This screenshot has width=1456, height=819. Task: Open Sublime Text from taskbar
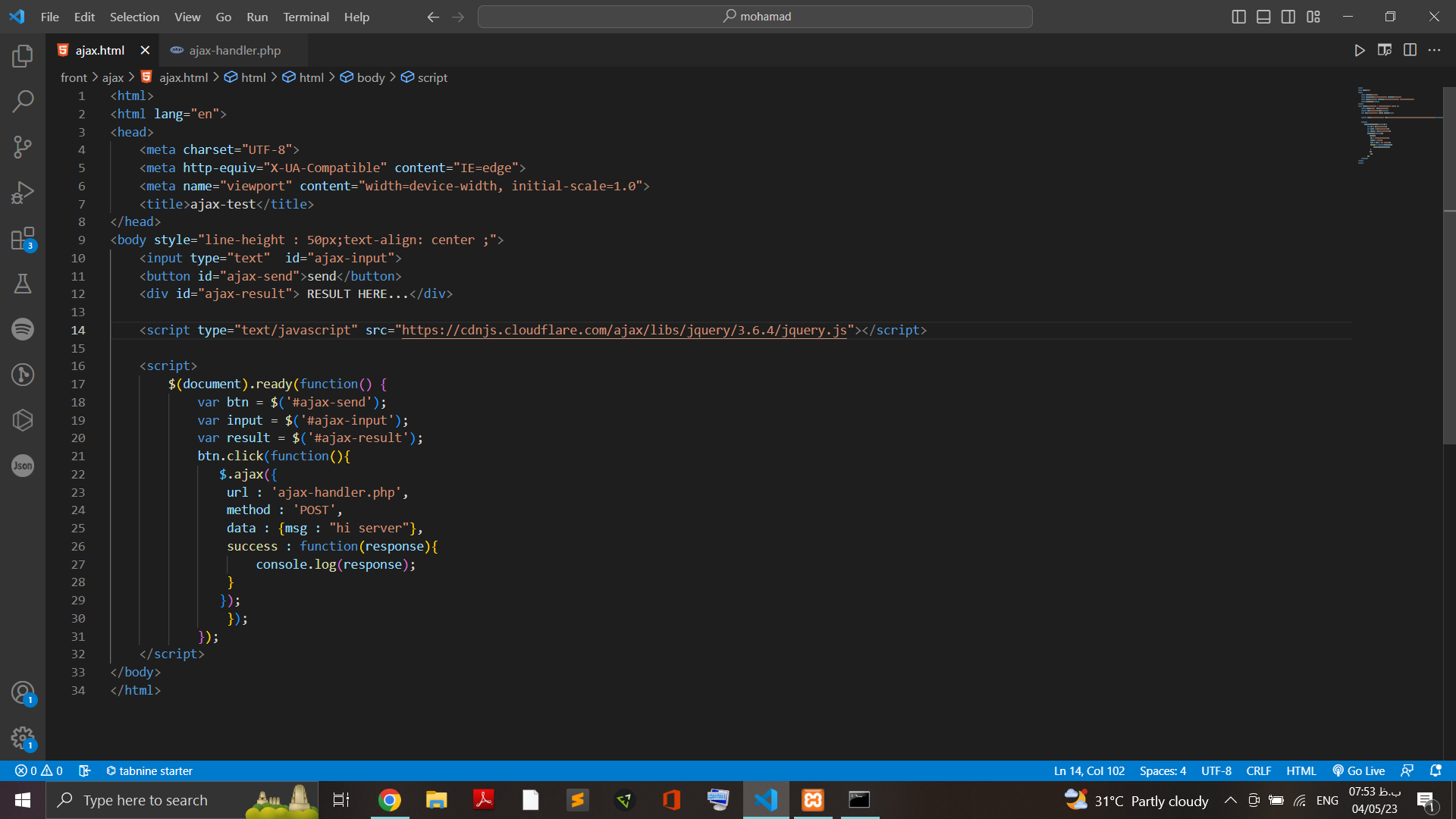577,800
